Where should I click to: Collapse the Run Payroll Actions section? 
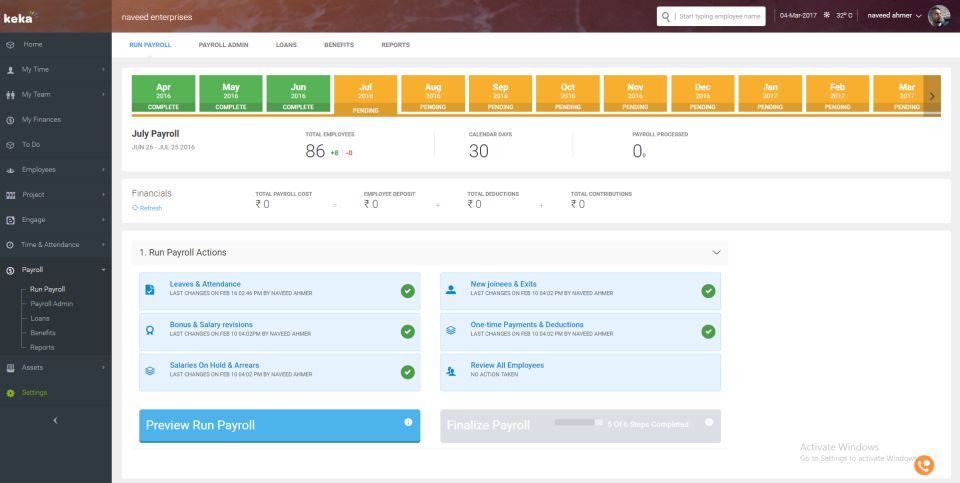716,253
